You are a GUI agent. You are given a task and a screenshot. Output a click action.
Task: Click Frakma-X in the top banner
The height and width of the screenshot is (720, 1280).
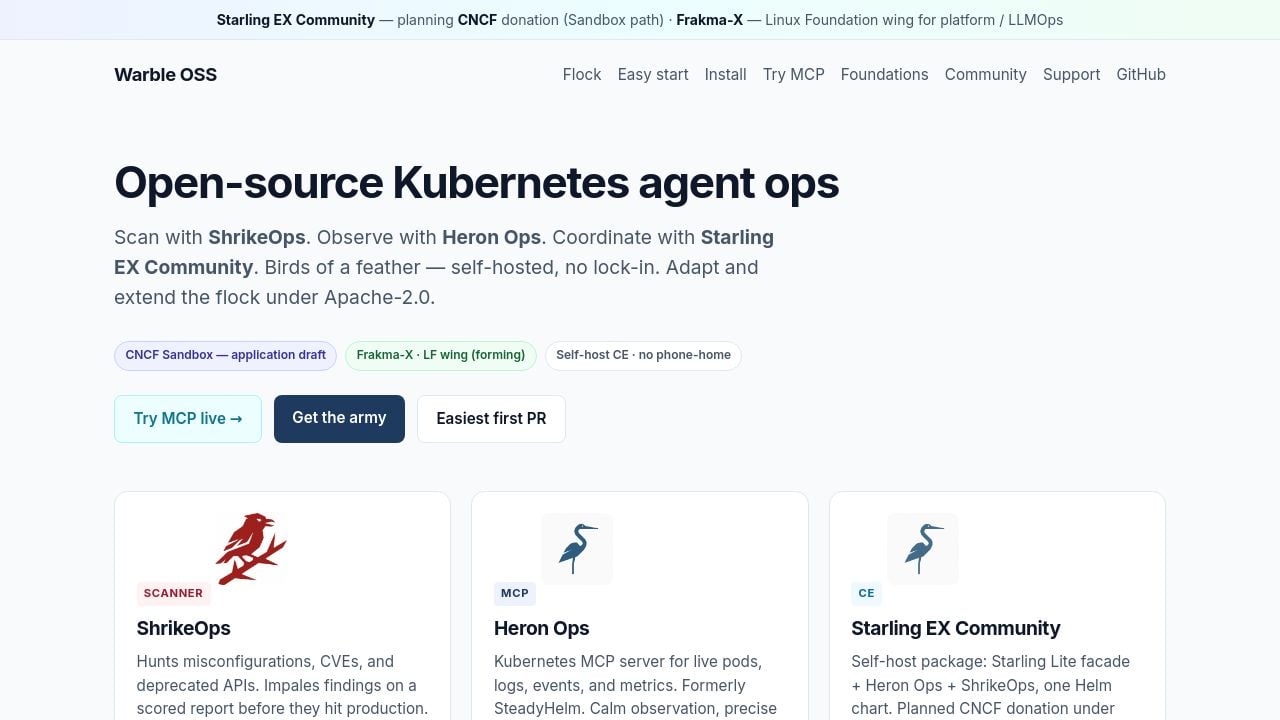tap(710, 20)
